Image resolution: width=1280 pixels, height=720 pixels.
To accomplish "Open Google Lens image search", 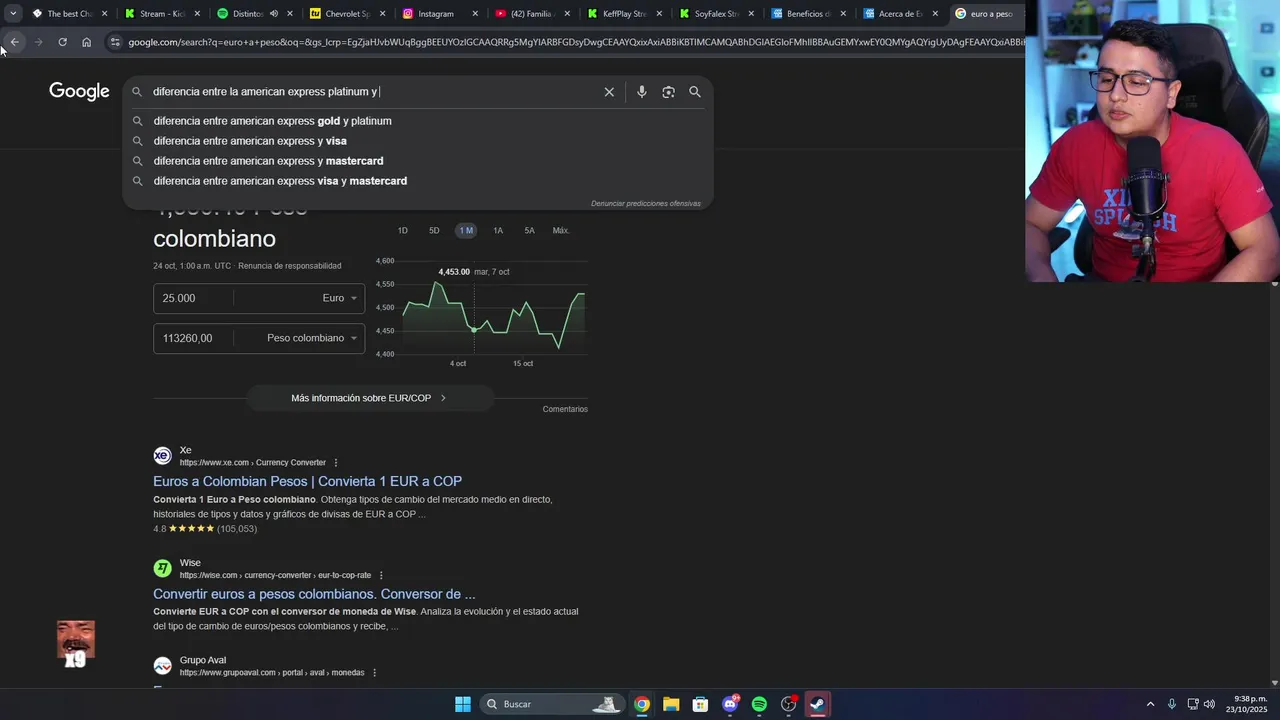I will (668, 92).
